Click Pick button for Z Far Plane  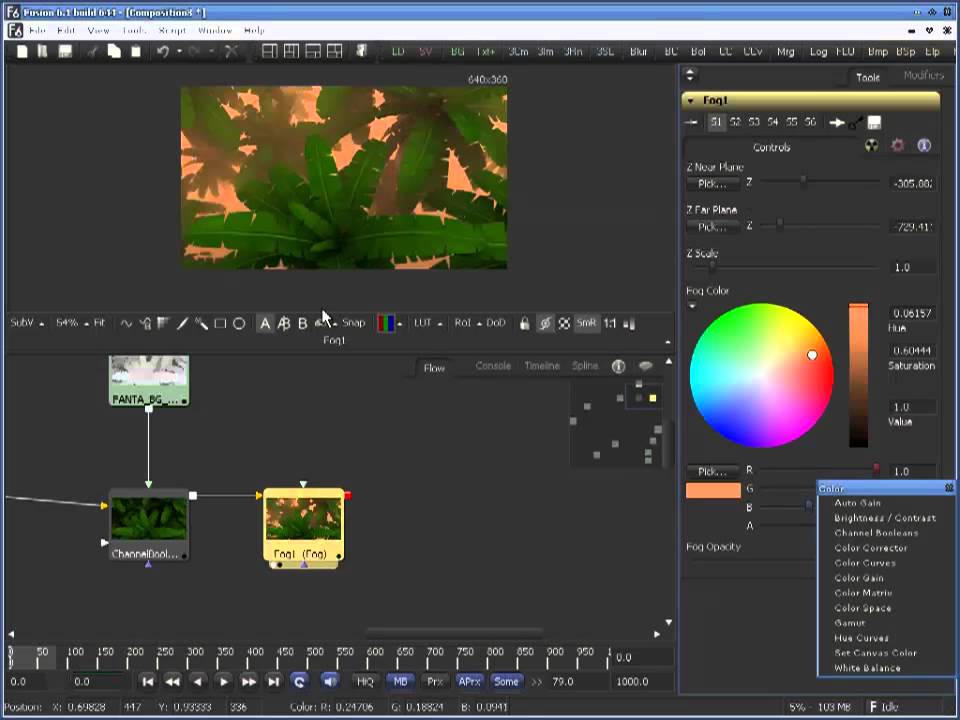[x=712, y=227]
